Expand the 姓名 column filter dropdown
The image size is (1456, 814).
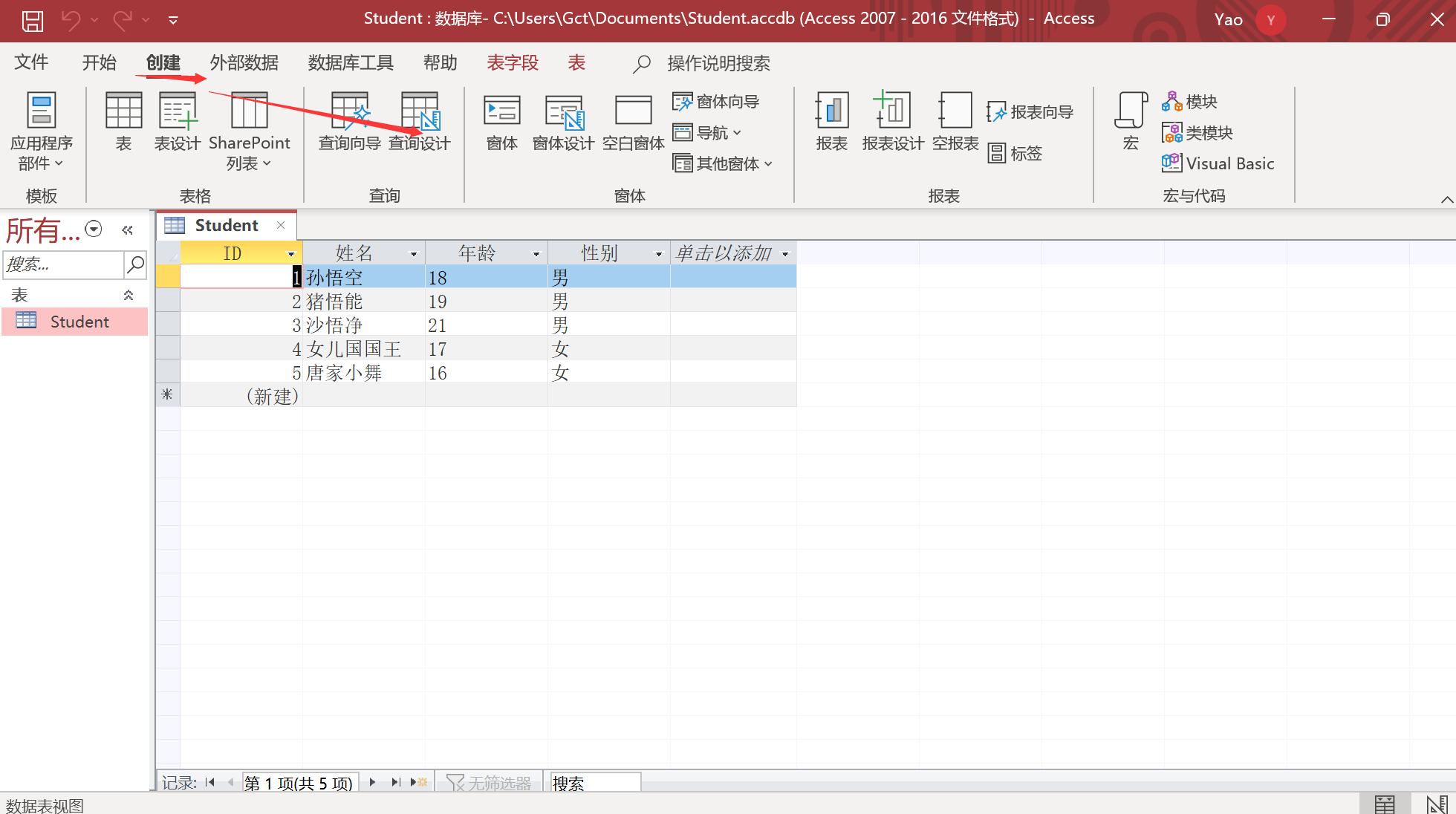tap(414, 254)
